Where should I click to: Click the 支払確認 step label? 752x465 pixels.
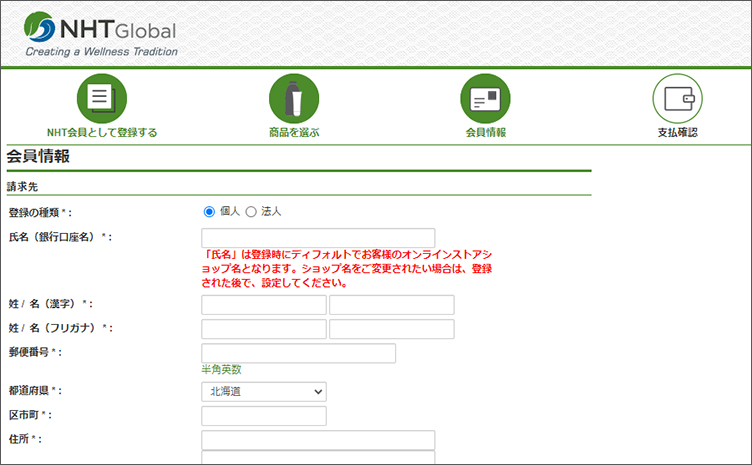(677, 132)
